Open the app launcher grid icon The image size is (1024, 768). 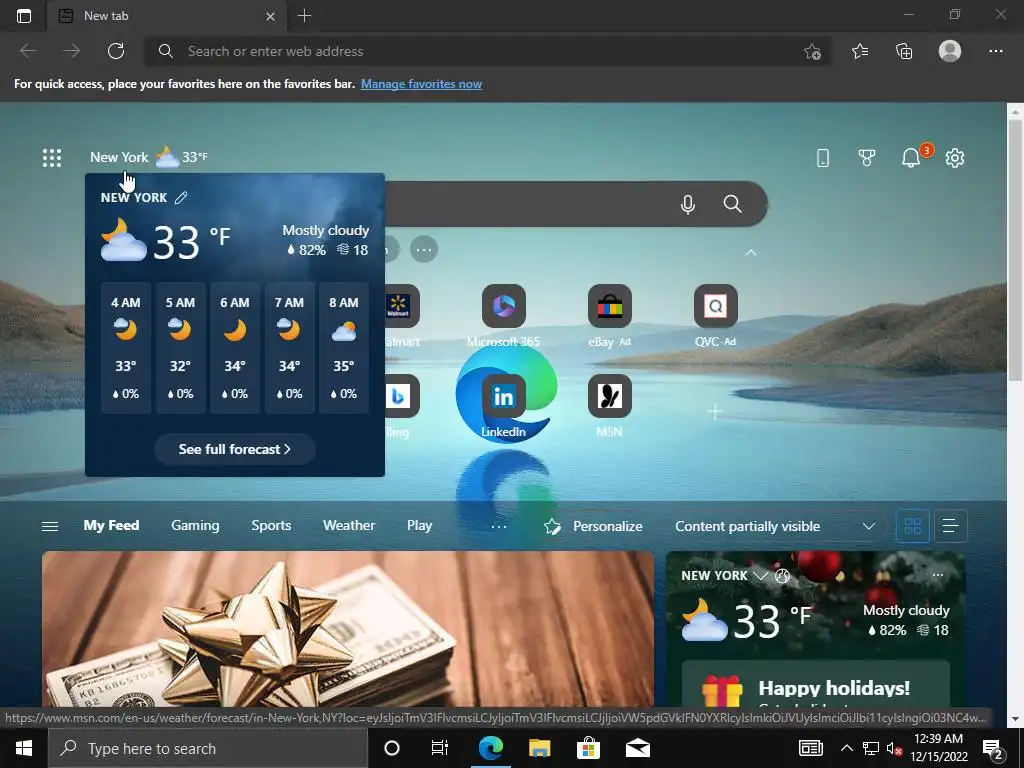tap(52, 157)
